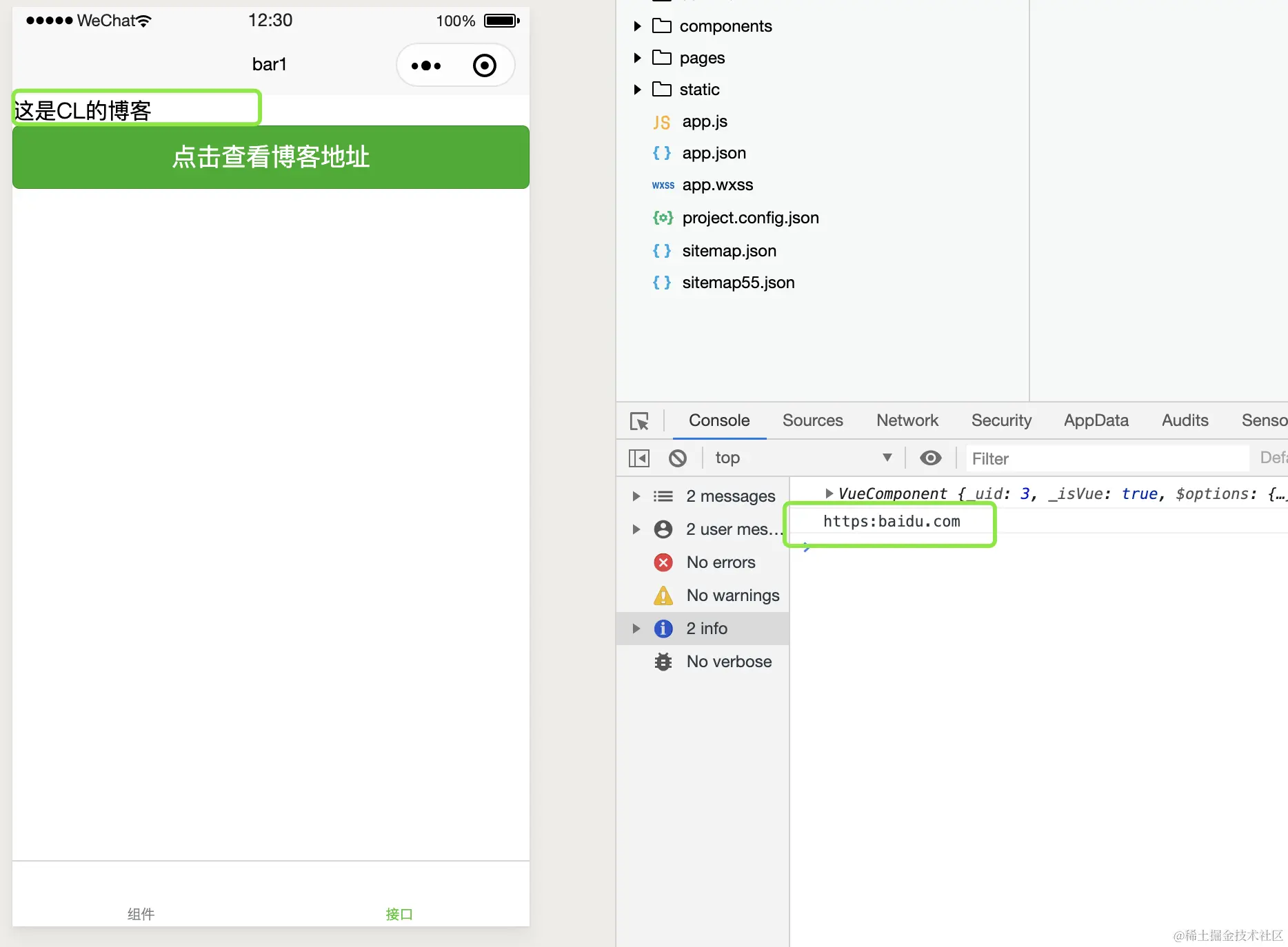
Task: Click the yellow warning triangle icon
Action: point(663,595)
